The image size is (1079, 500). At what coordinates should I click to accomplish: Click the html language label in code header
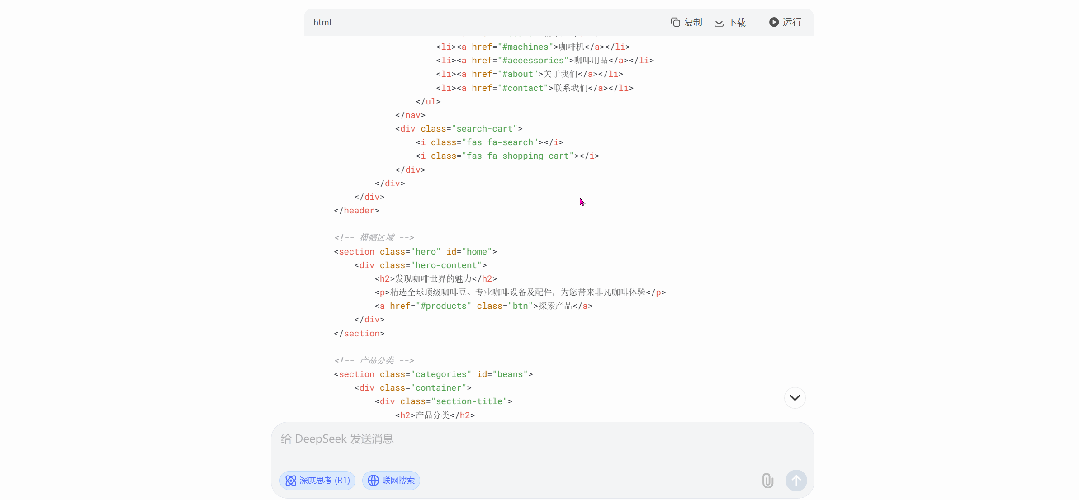tap(322, 22)
